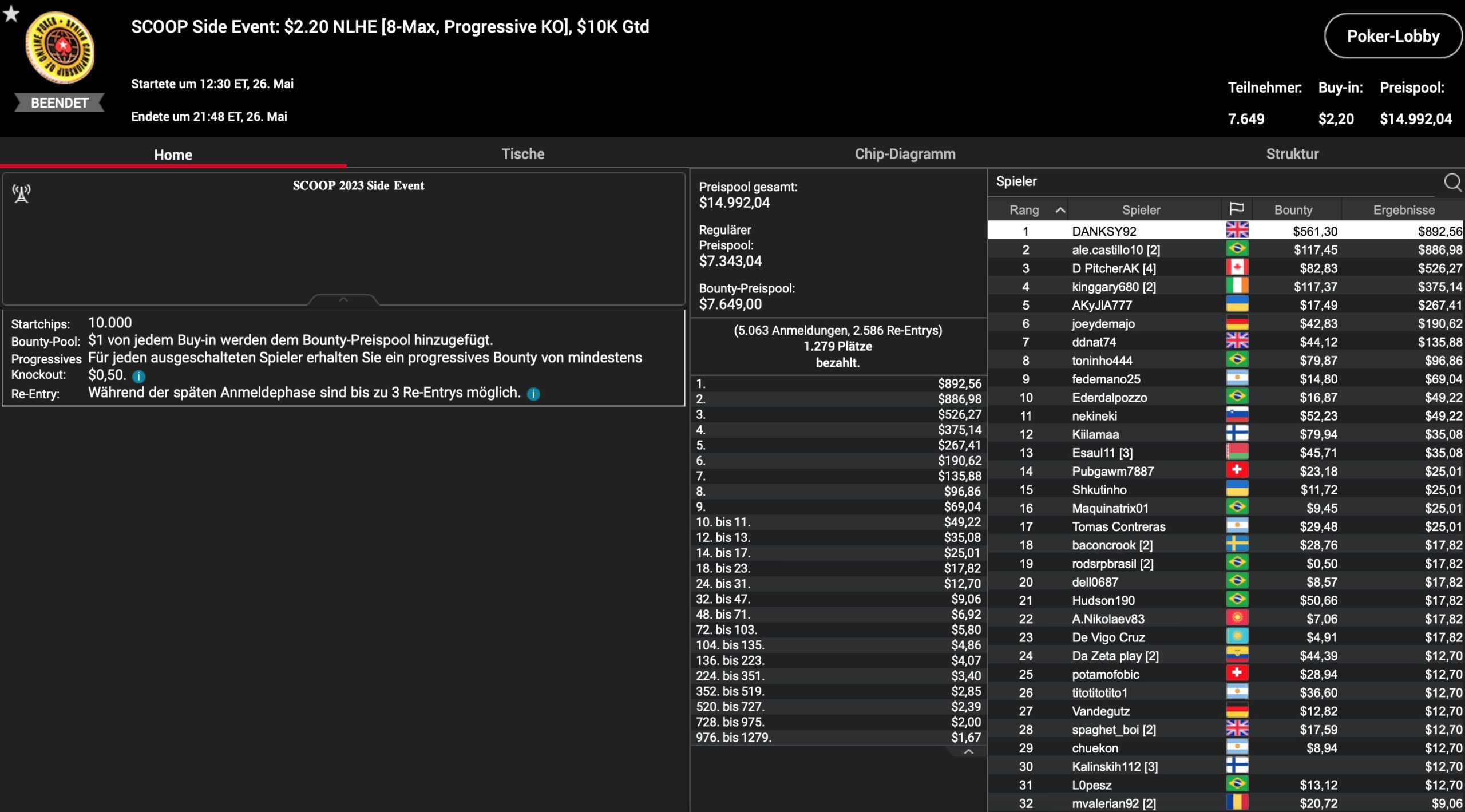Click Kiilamaa's Finland flag

pyautogui.click(x=1237, y=433)
